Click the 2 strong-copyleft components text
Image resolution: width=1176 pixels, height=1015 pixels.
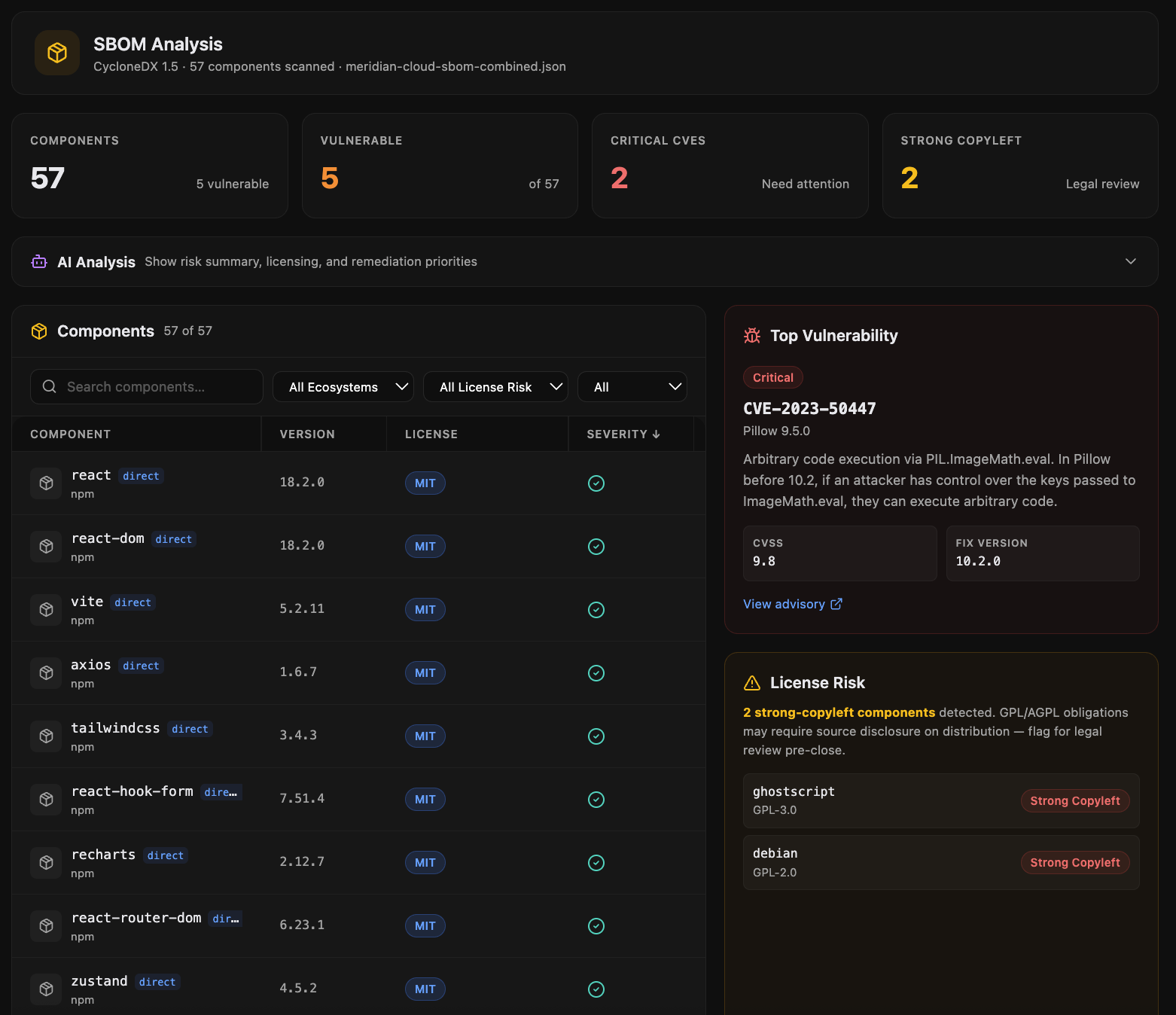click(839, 712)
